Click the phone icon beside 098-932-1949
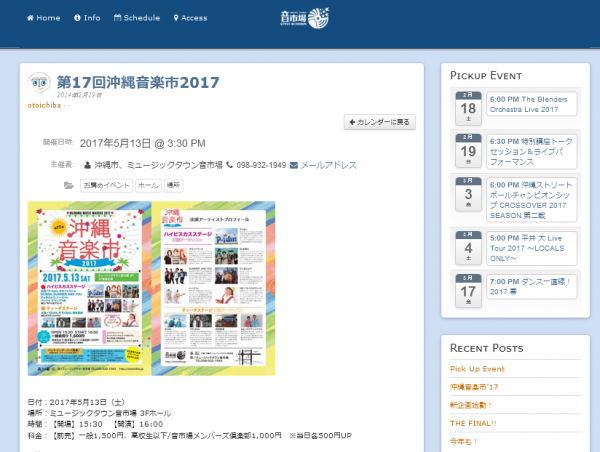 (x=230, y=165)
